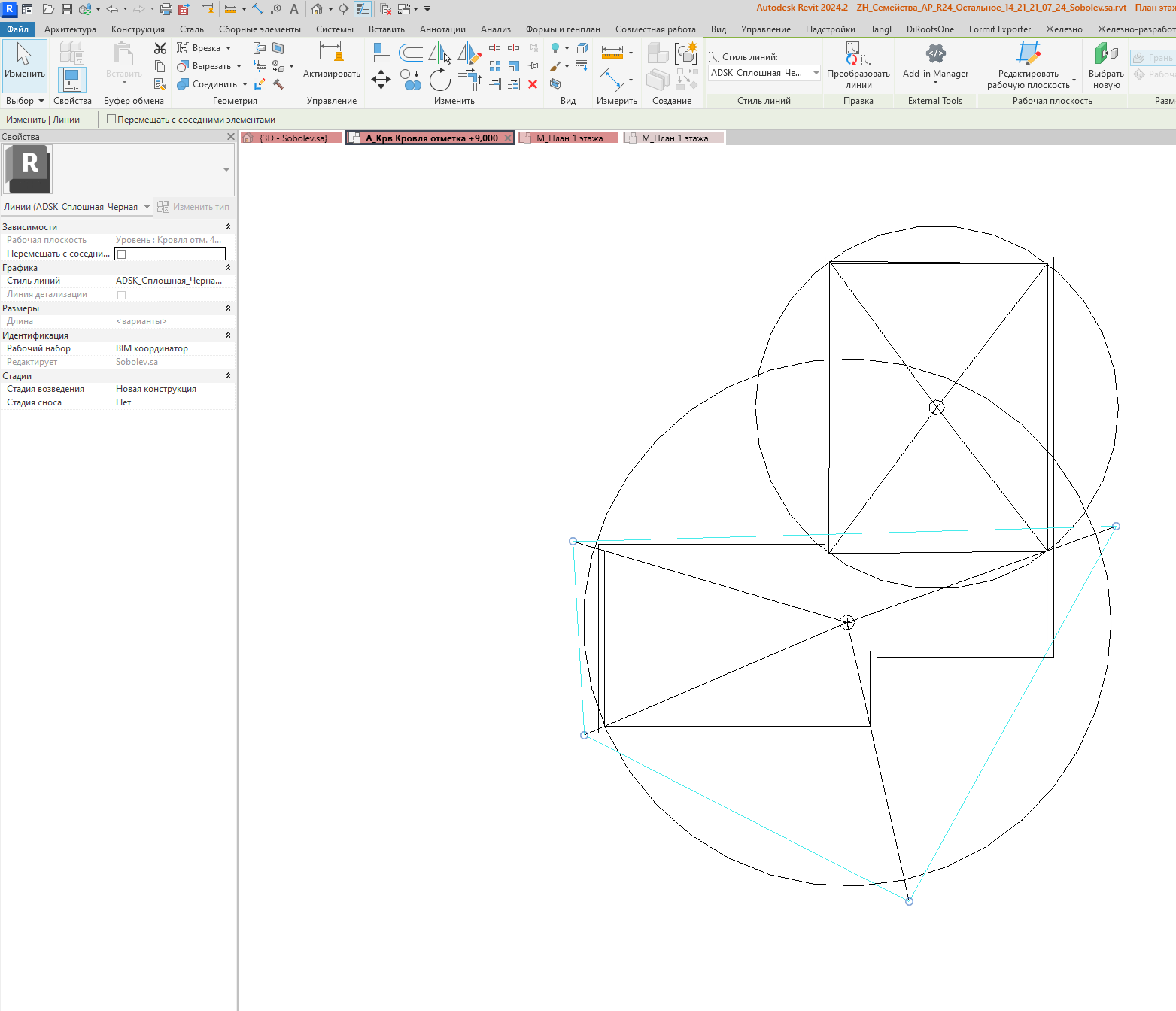Switch to the first М_План 1 этажа tab
This screenshot has height=1011, width=1176.
(569, 138)
